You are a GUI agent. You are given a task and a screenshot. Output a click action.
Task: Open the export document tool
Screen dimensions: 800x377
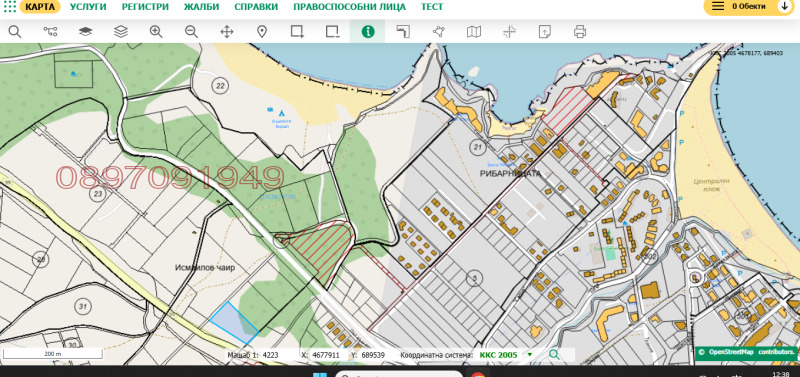pyautogui.click(x=544, y=32)
